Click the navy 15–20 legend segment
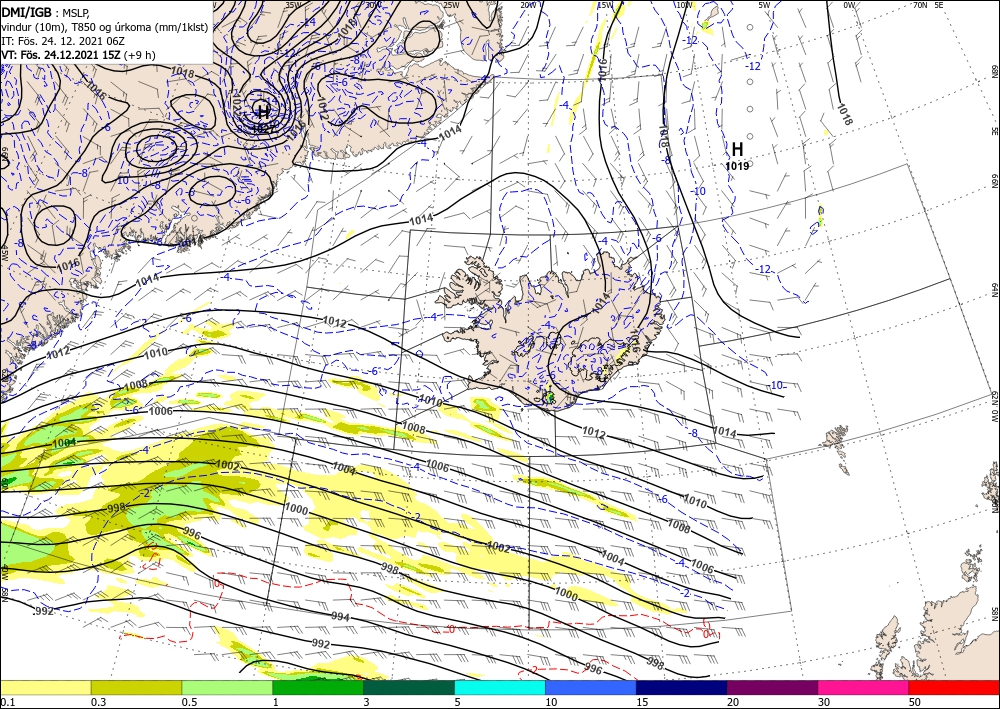The image size is (1000, 709). click(x=682, y=687)
